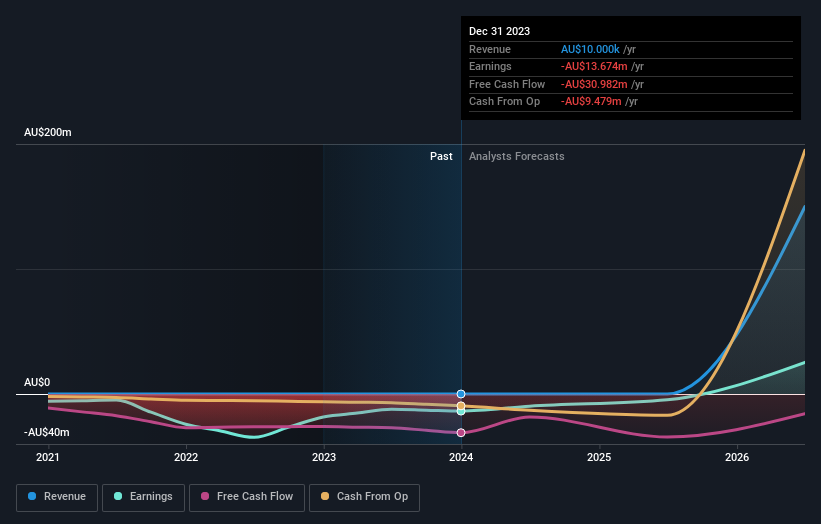Click the 2022 x-axis label
Screen dimensions: 821x524
point(186,457)
